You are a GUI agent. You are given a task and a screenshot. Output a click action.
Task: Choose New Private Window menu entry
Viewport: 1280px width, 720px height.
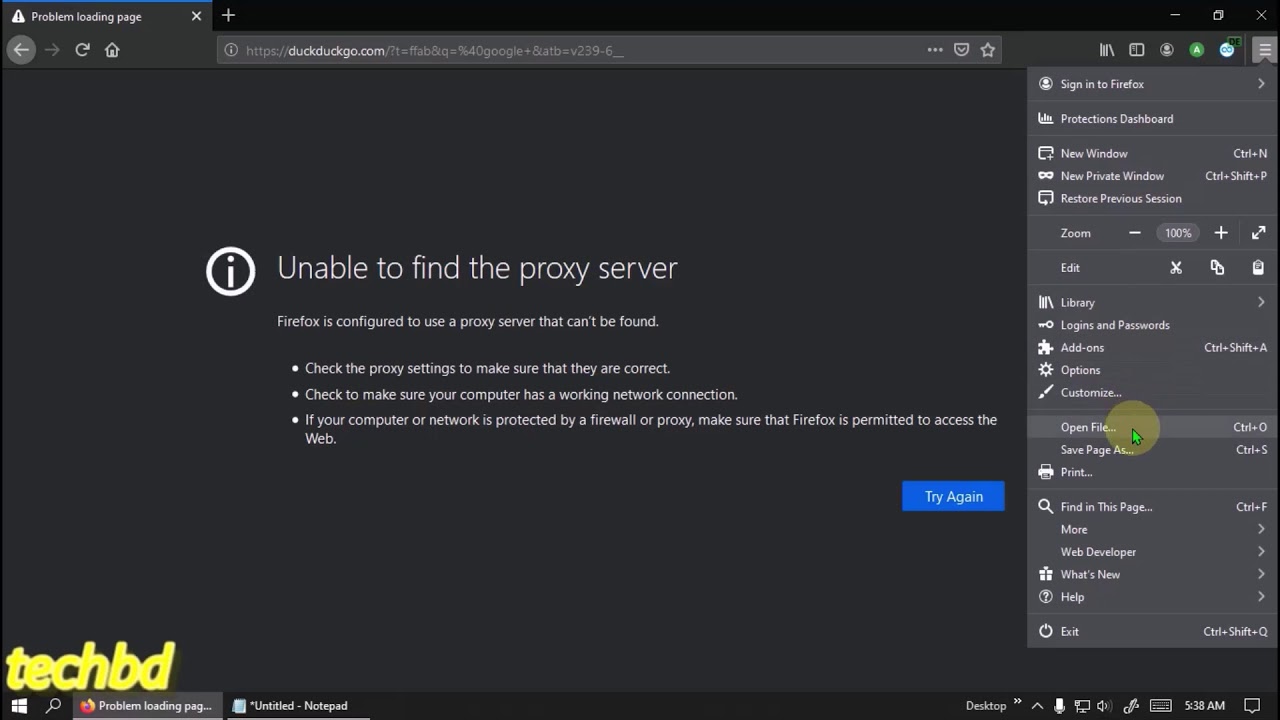coord(1112,176)
